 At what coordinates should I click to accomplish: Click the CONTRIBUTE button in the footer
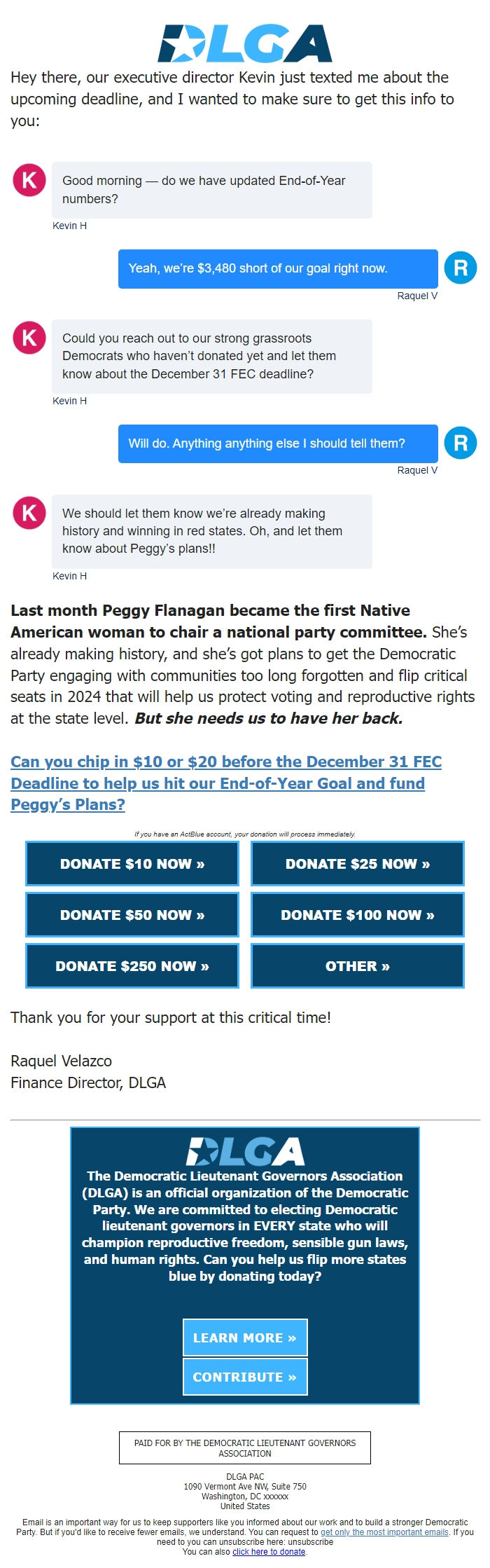(x=244, y=1377)
